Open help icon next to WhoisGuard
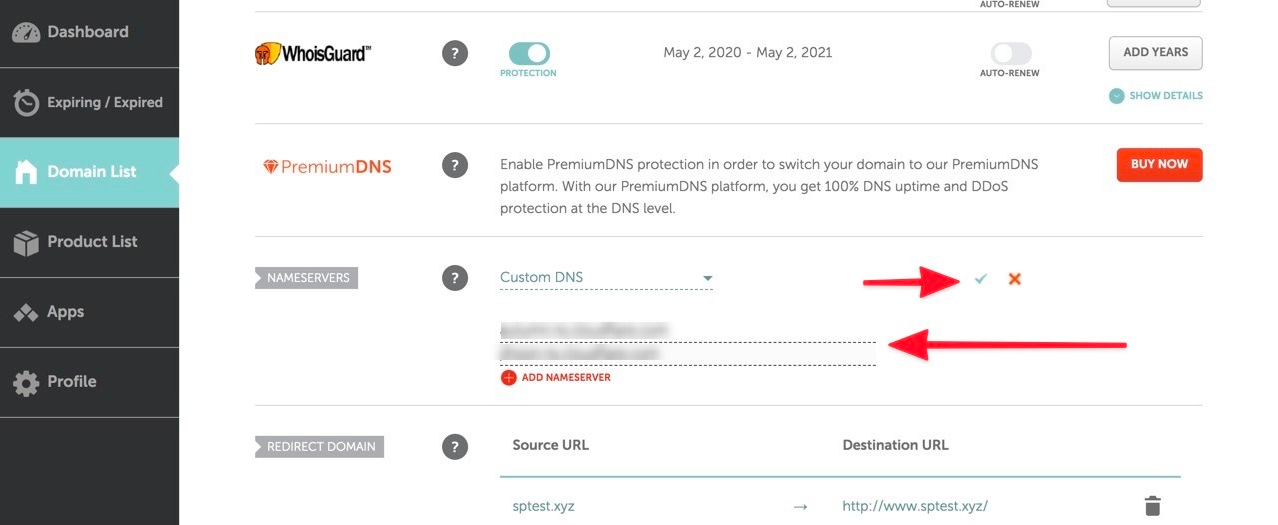Viewport: 1278px width, 525px height. point(455,53)
